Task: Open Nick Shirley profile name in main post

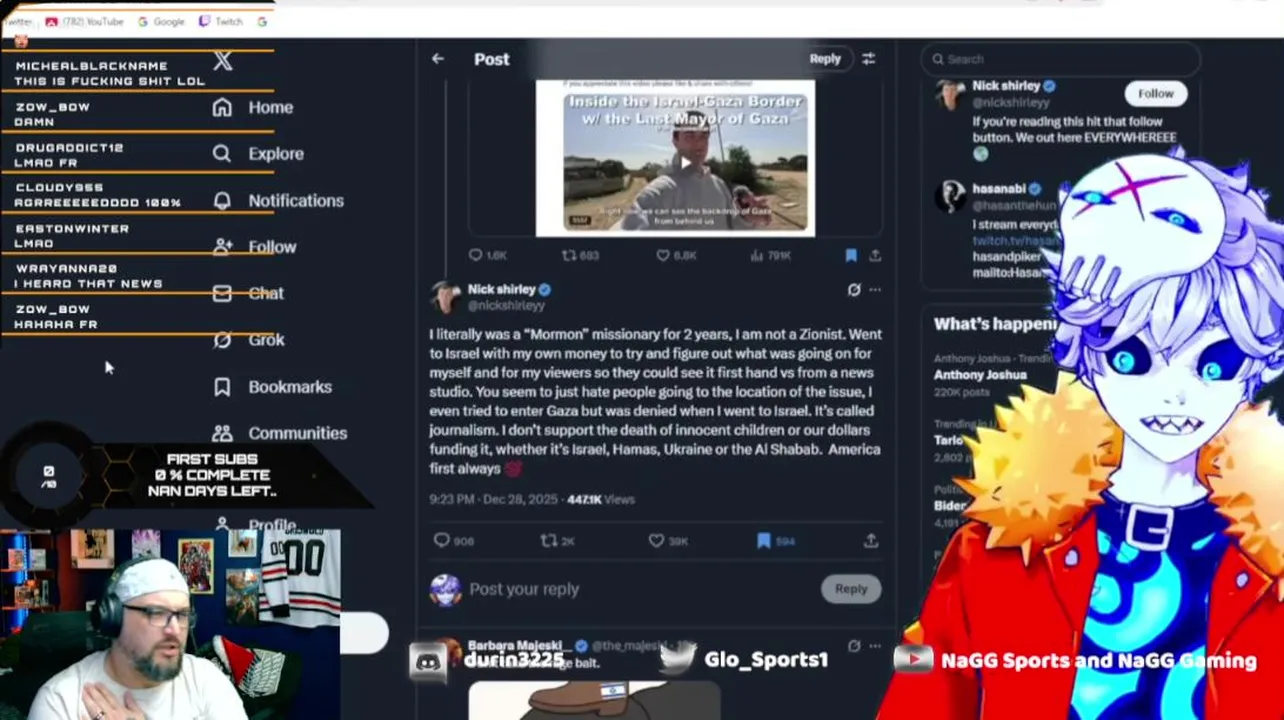Action: [x=502, y=289]
